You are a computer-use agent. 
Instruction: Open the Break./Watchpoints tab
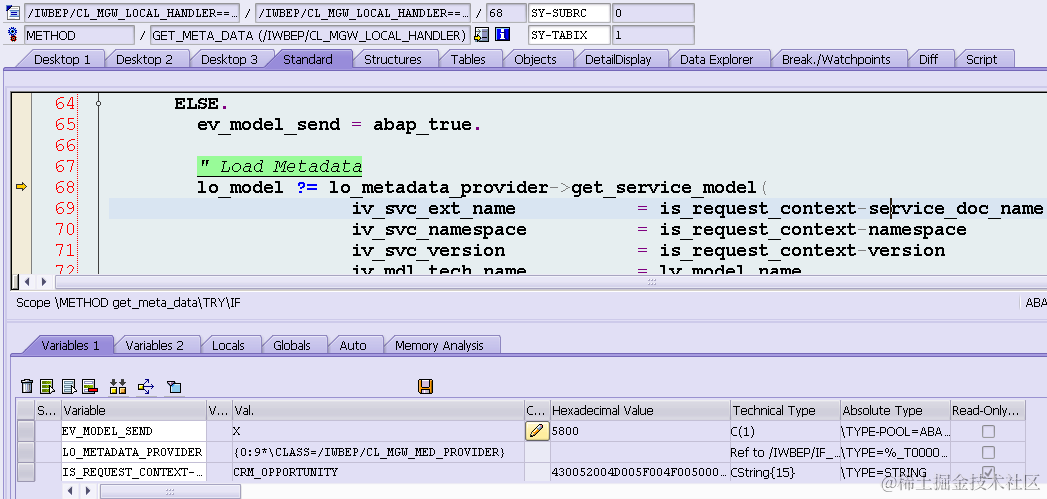click(x=836, y=59)
